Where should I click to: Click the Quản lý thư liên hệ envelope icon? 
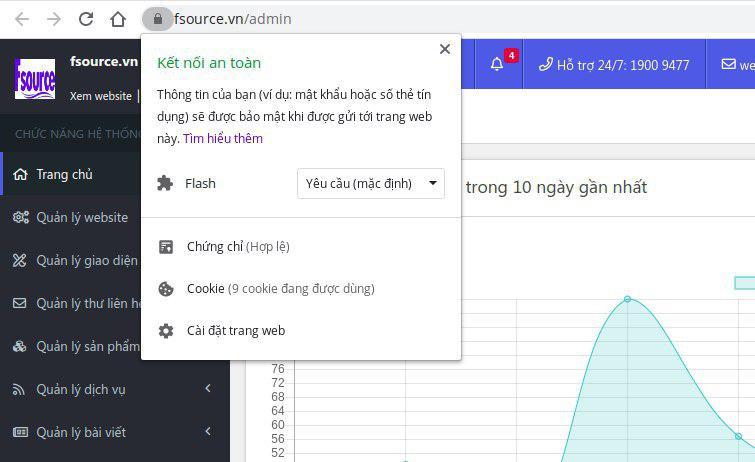[x=20, y=304]
